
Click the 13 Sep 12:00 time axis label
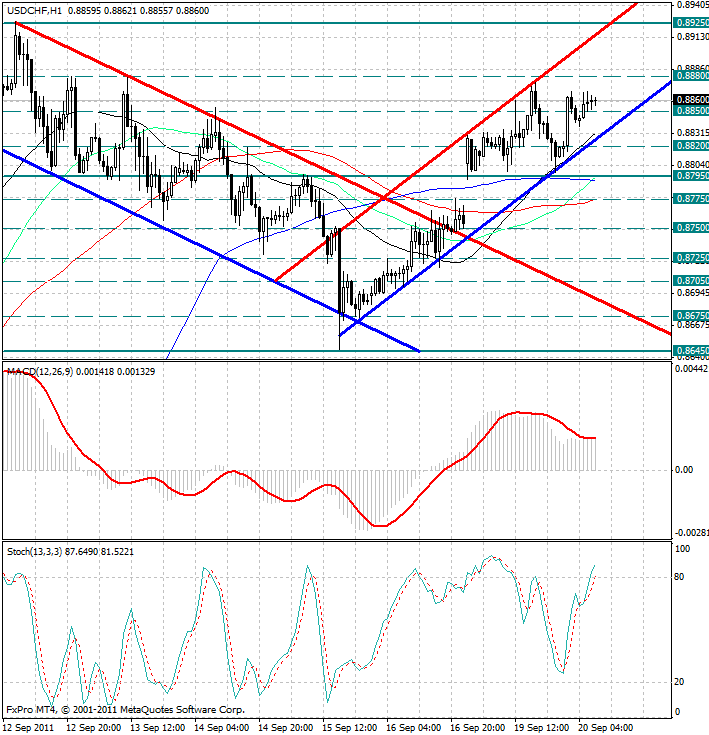[x=157, y=728]
